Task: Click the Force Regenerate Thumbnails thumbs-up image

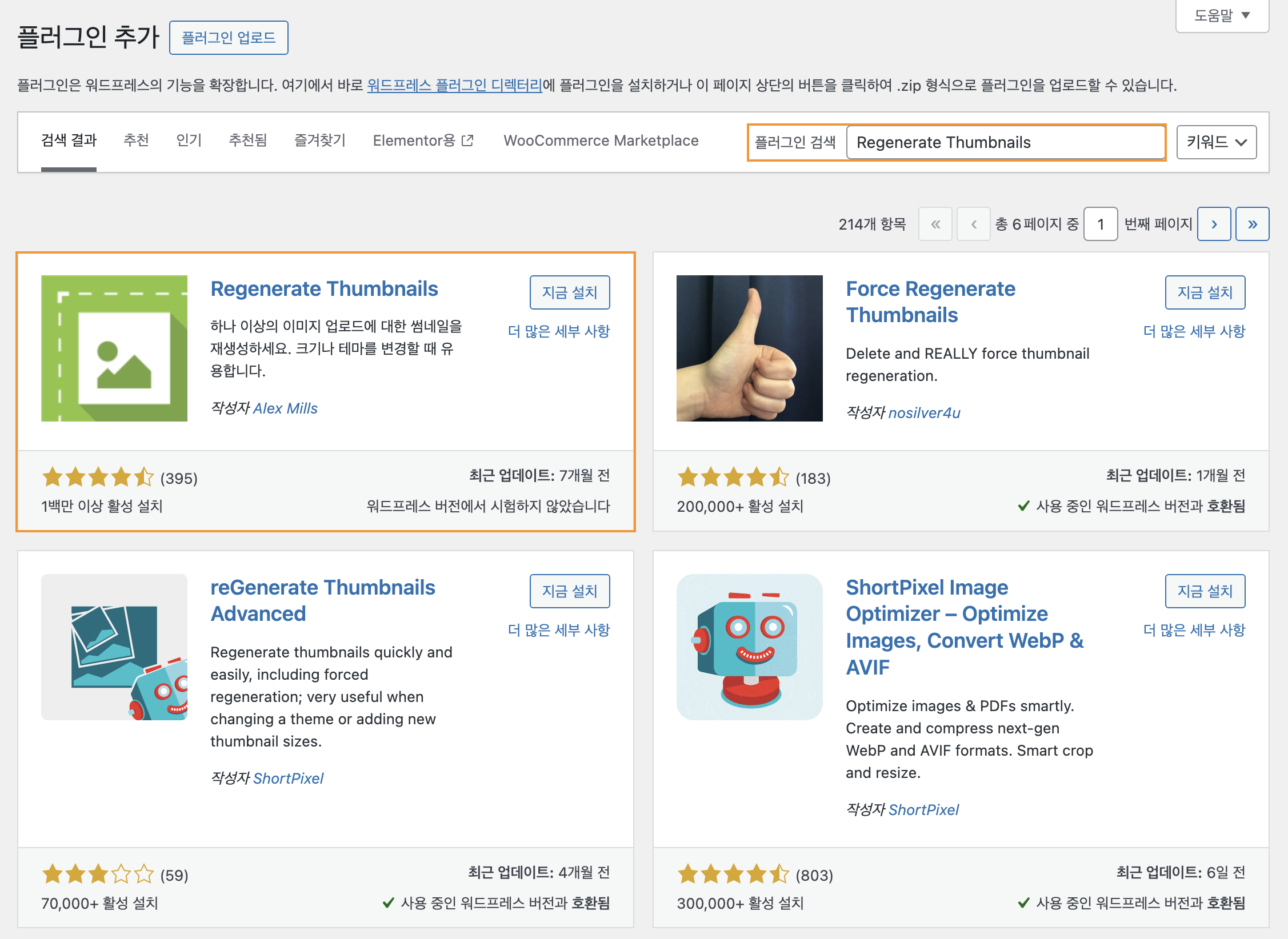Action: pos(749,348)
